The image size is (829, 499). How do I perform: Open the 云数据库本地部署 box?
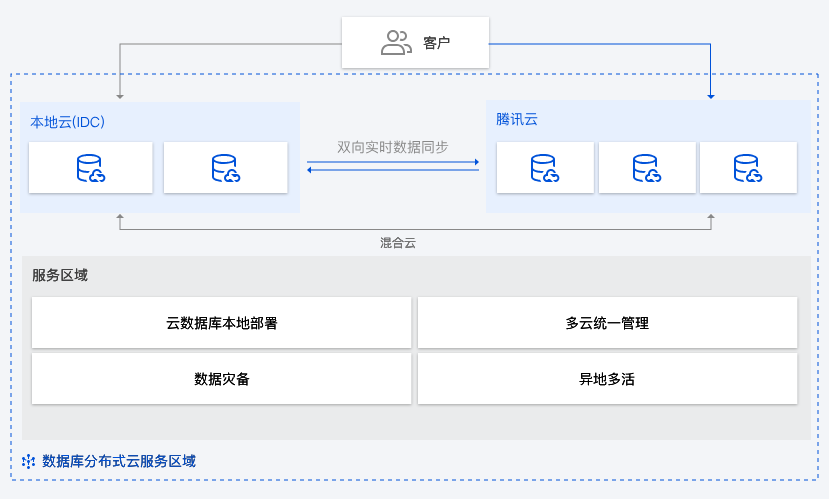222,323
